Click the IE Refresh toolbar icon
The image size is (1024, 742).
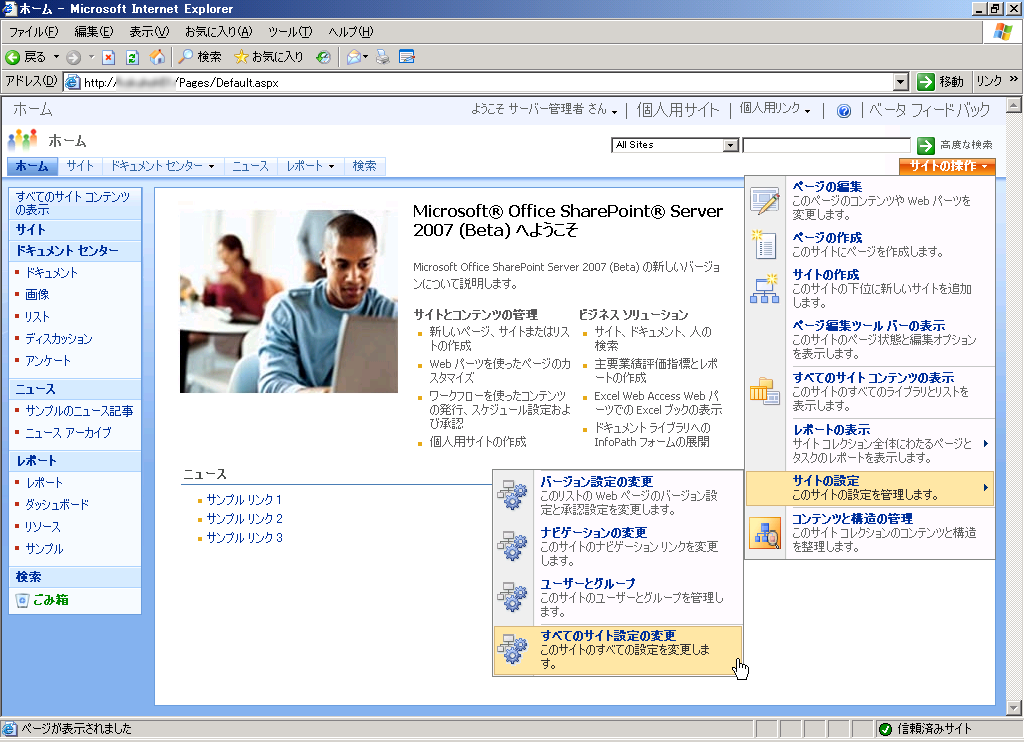click(x=132, y=57)
